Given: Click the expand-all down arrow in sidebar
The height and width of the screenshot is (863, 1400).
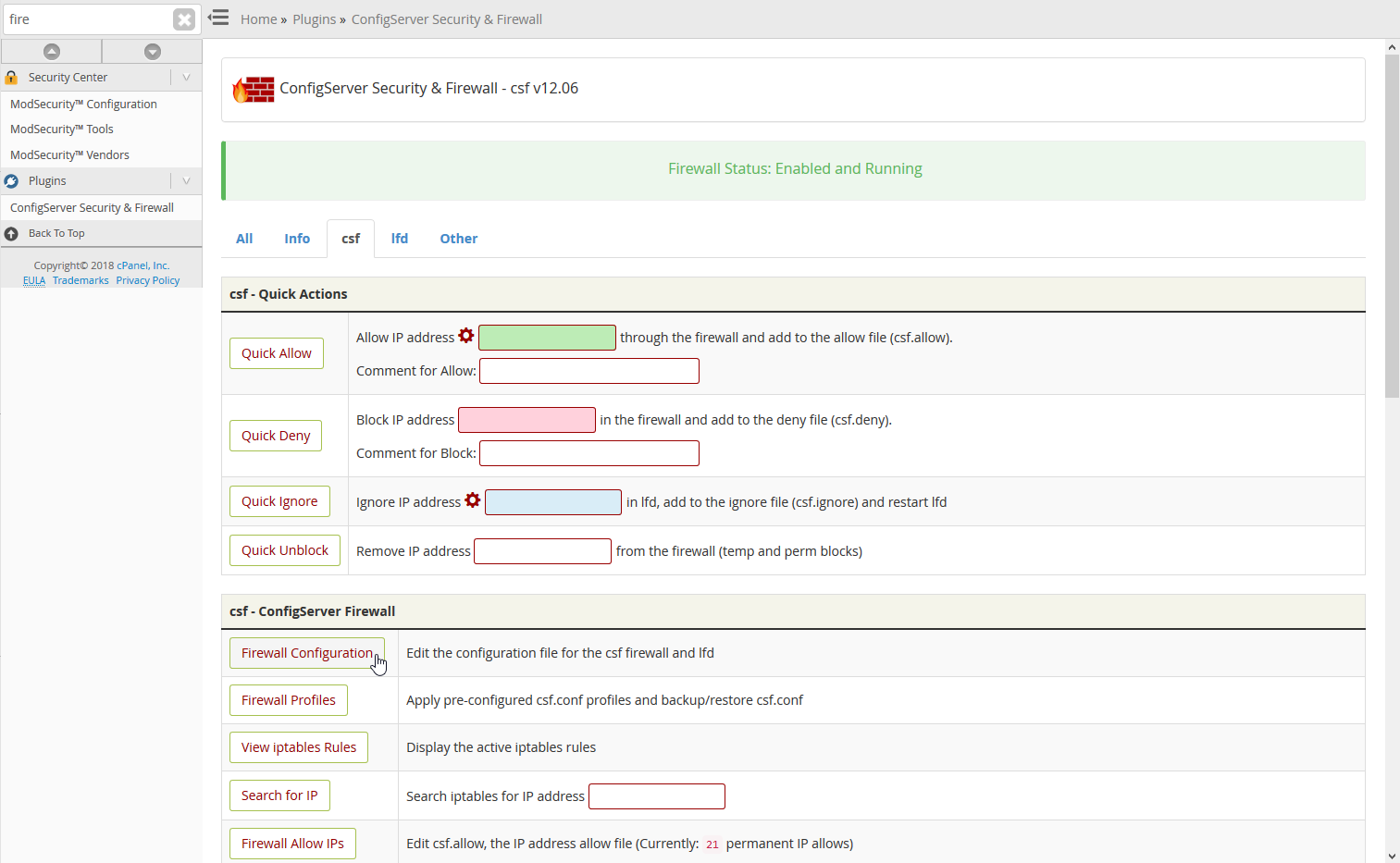Looking at the screenshot, I should [x=153, y=52].
